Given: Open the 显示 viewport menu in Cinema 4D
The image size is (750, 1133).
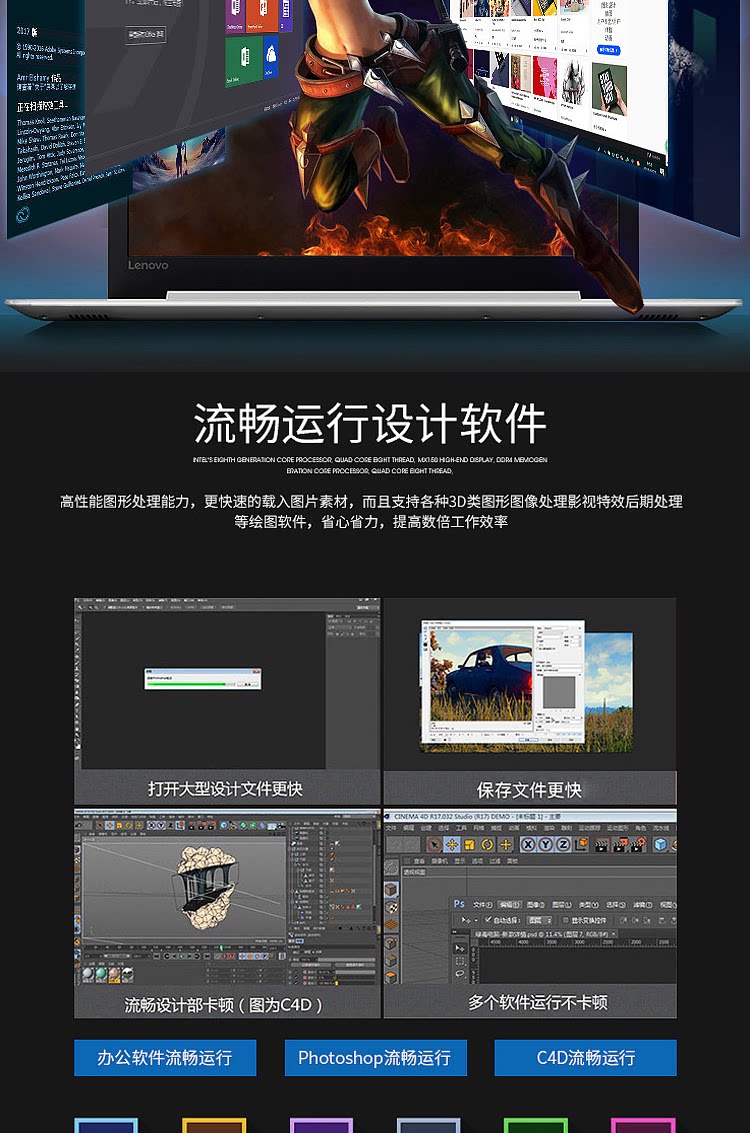Looking at the screenshot, I should [459, 861].
